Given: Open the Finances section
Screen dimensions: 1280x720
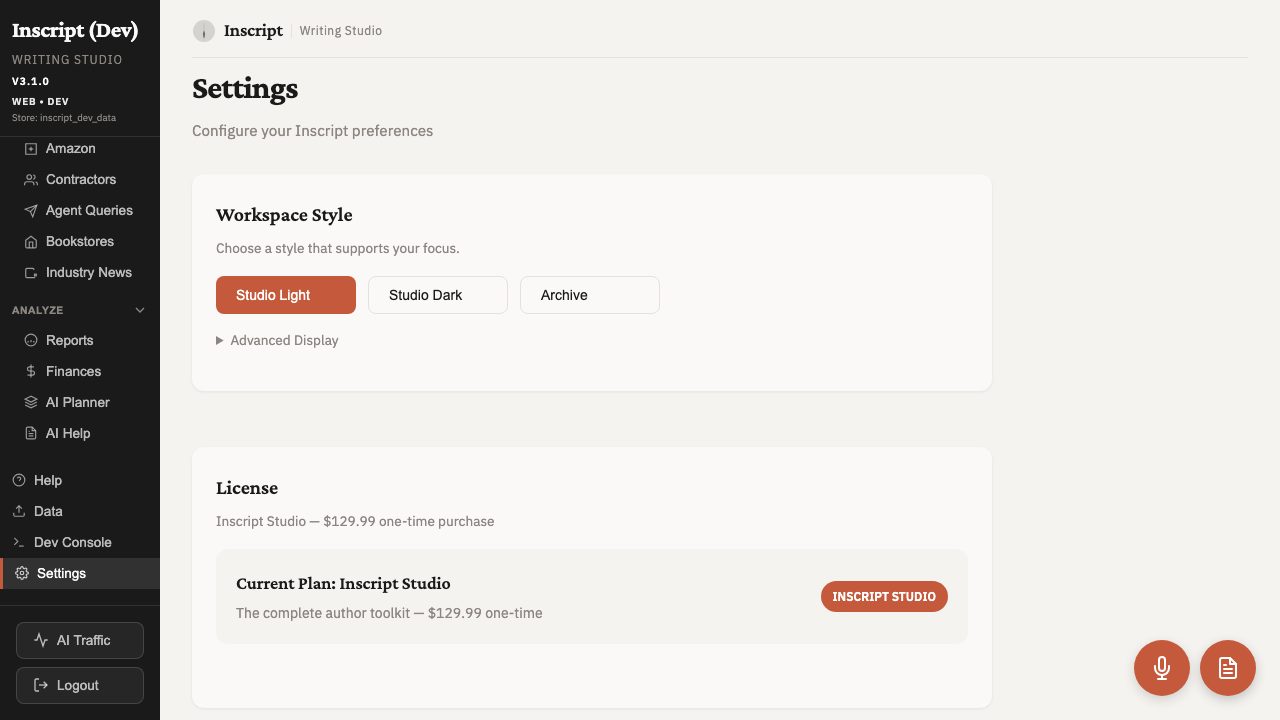Looking at the screenshot, I should tap(72, 371).
